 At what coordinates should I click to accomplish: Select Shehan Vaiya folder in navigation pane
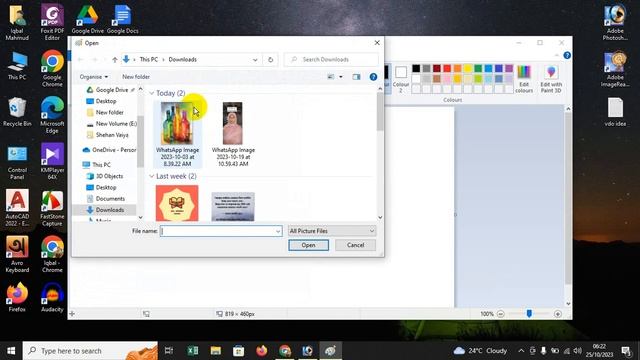[107, 135]
